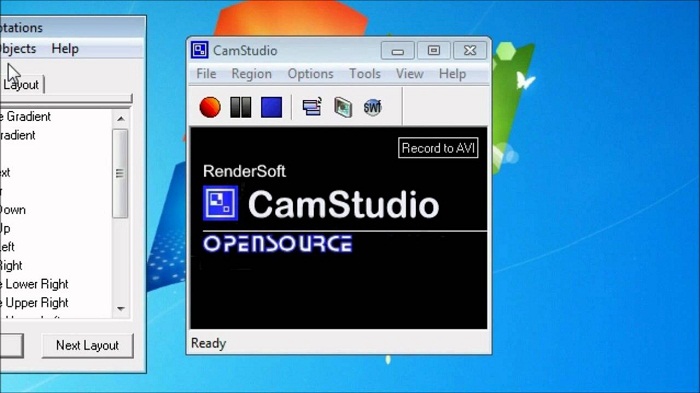700x393 pixels.
Task: Open the View menu in CamStudio
Action: [409, 74]
